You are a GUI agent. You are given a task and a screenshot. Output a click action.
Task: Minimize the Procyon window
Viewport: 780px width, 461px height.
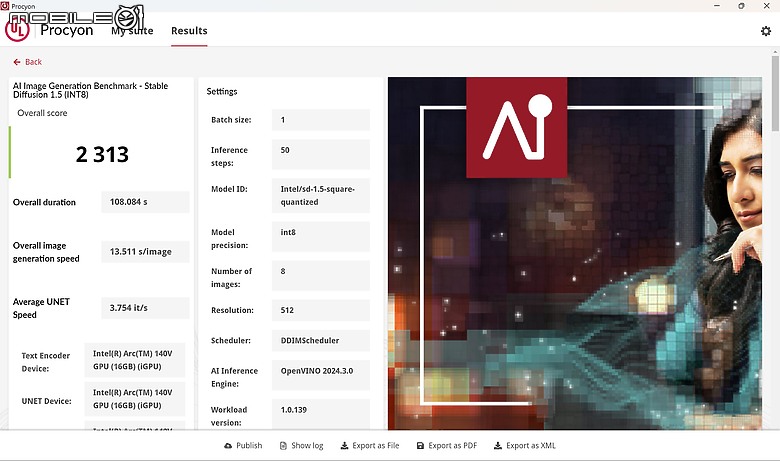point(717,6)
